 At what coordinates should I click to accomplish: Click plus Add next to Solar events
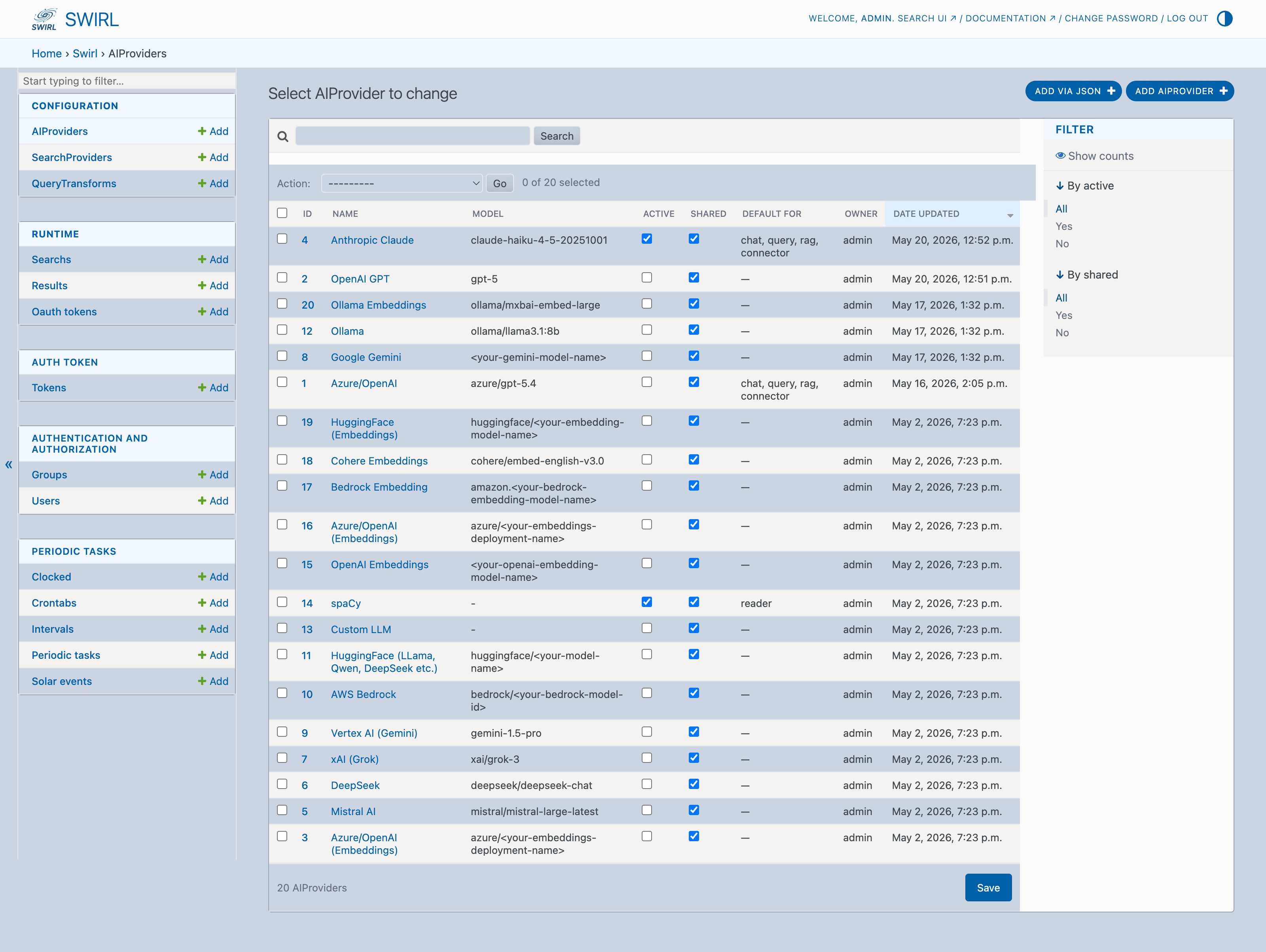[x=213, y=681]
